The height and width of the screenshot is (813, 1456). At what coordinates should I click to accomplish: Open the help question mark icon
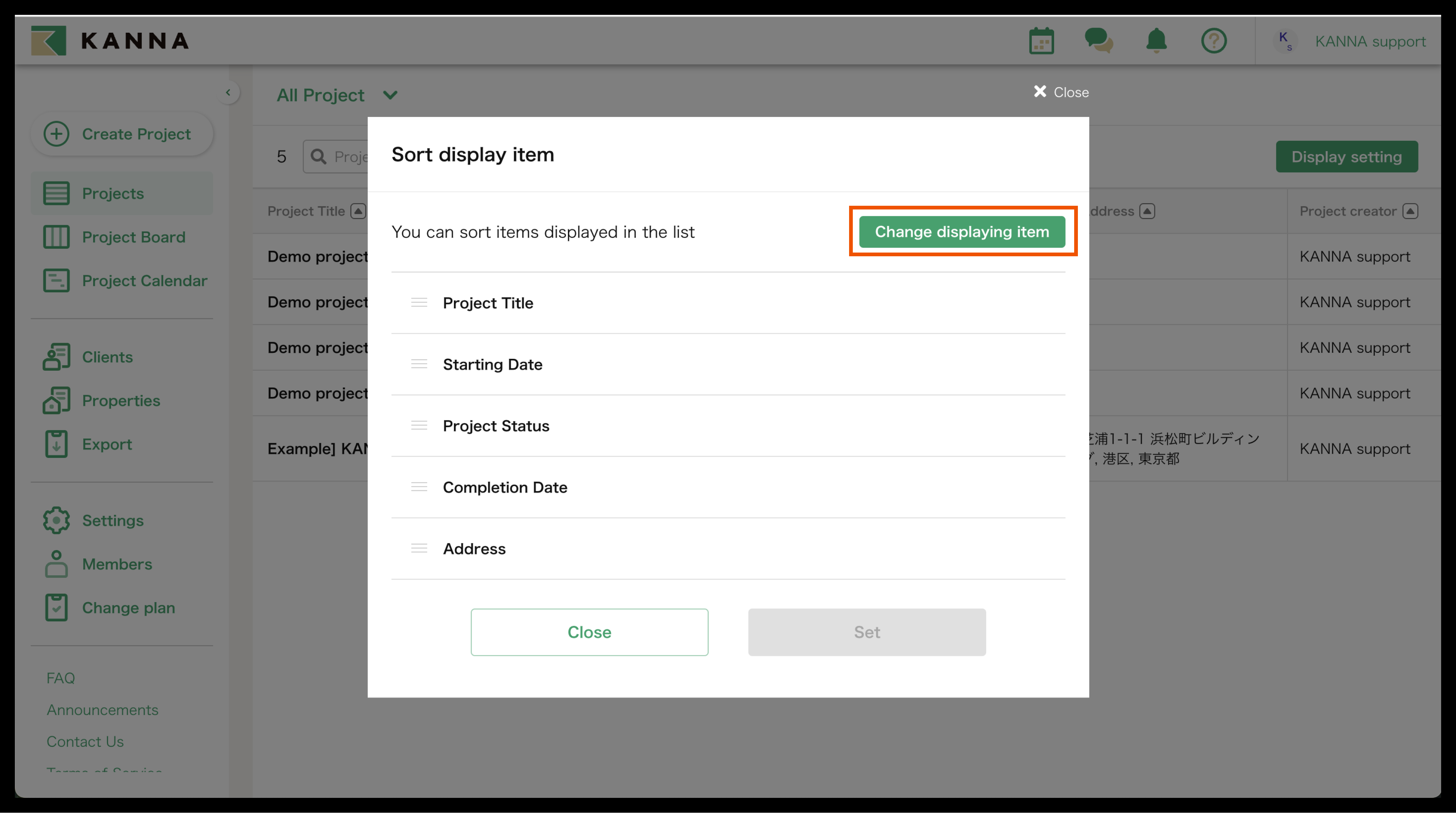coord(1213,41)
